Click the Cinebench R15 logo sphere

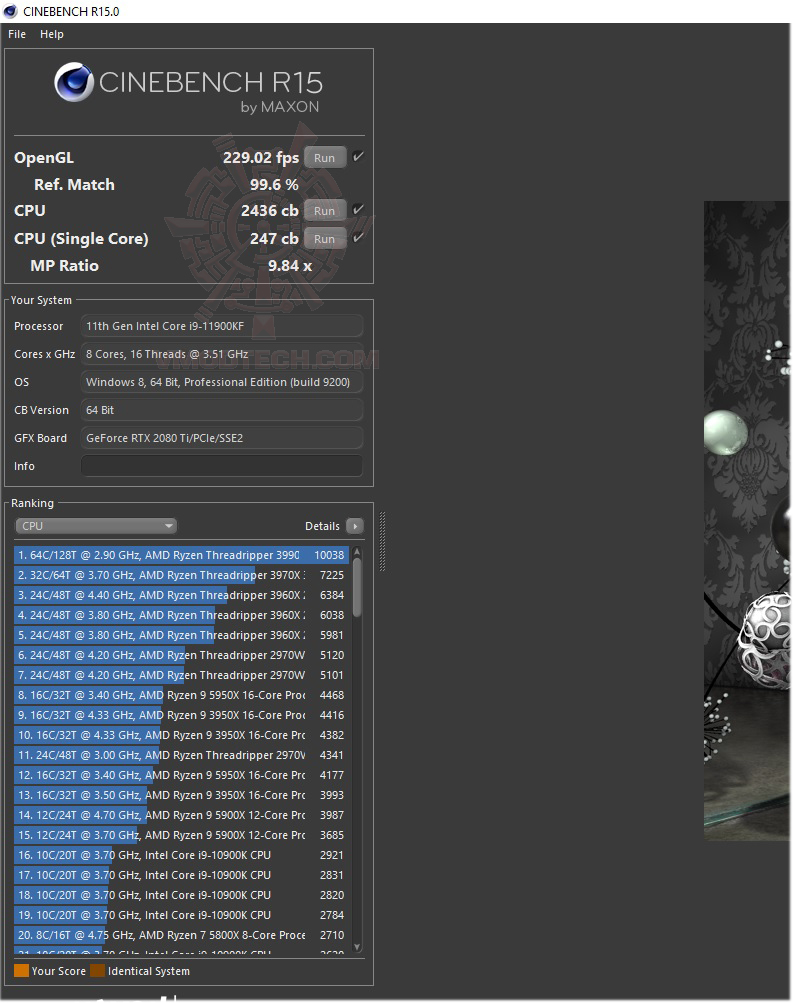[x=74, y=82]
